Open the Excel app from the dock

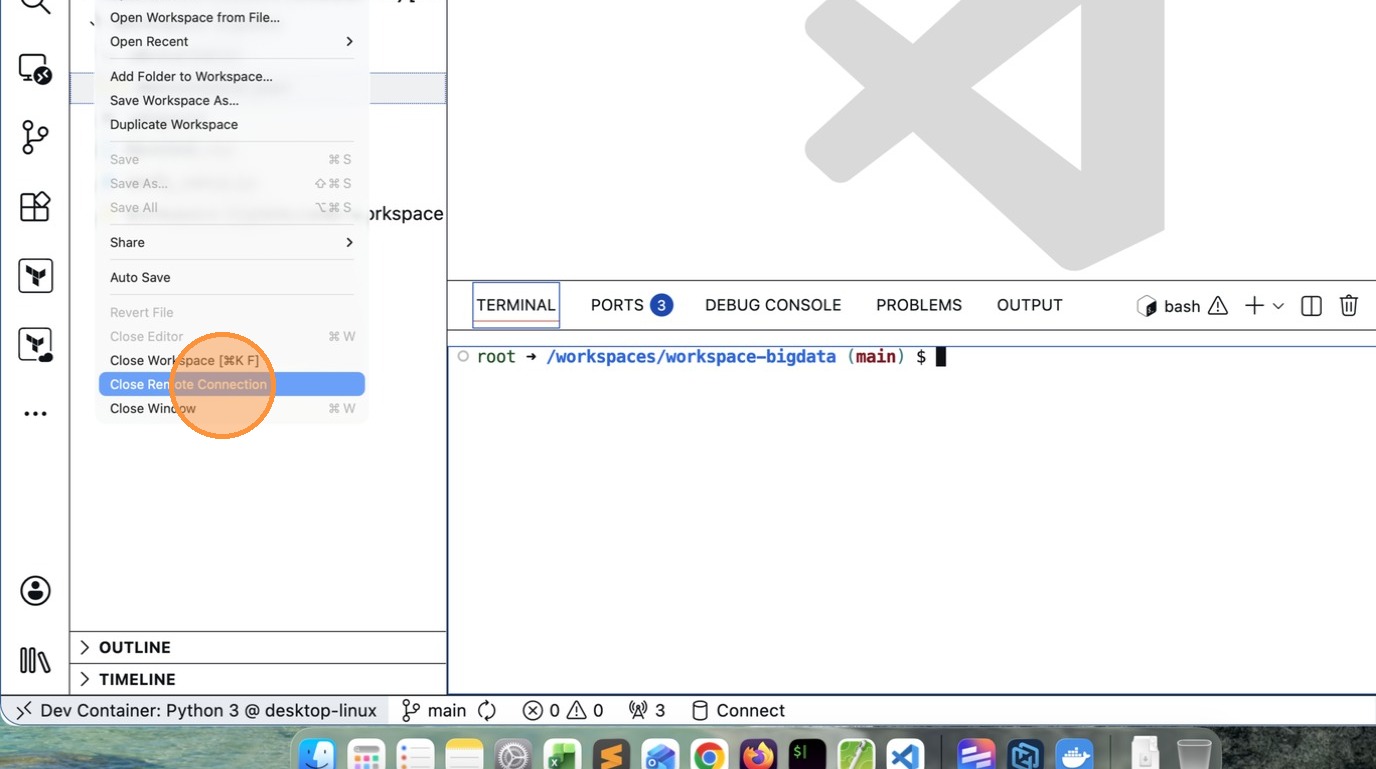(562, 755)
